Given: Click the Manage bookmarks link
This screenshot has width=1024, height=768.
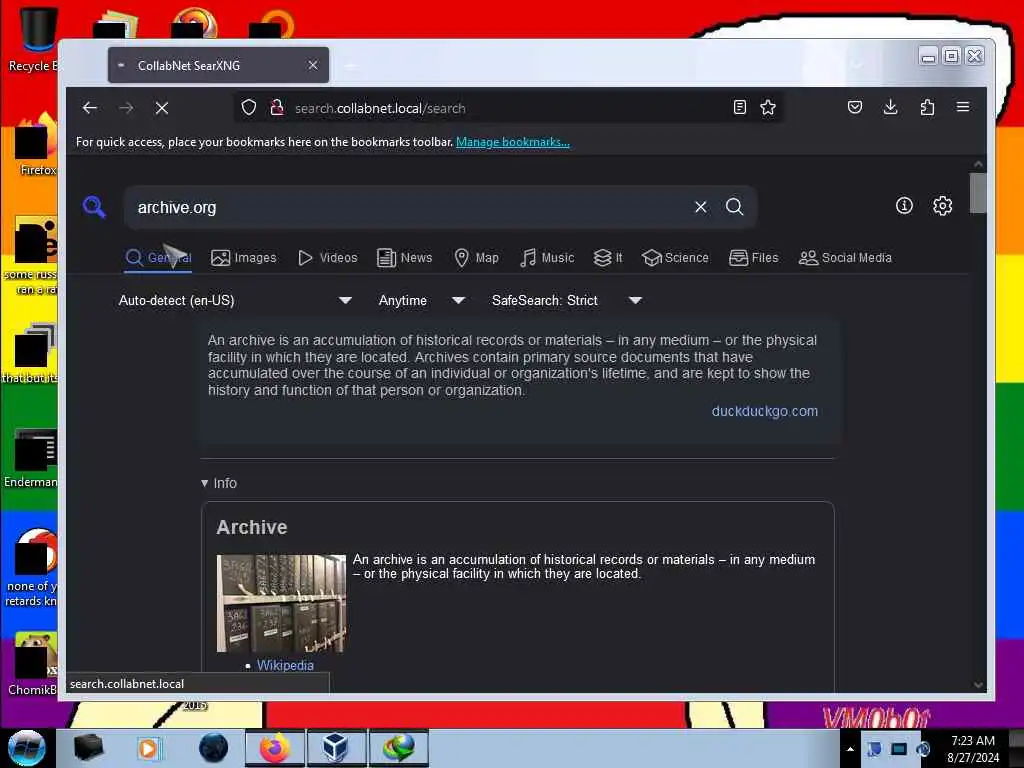Looking at the screenshot, I should pyautogui.click(x=513, y=142).
